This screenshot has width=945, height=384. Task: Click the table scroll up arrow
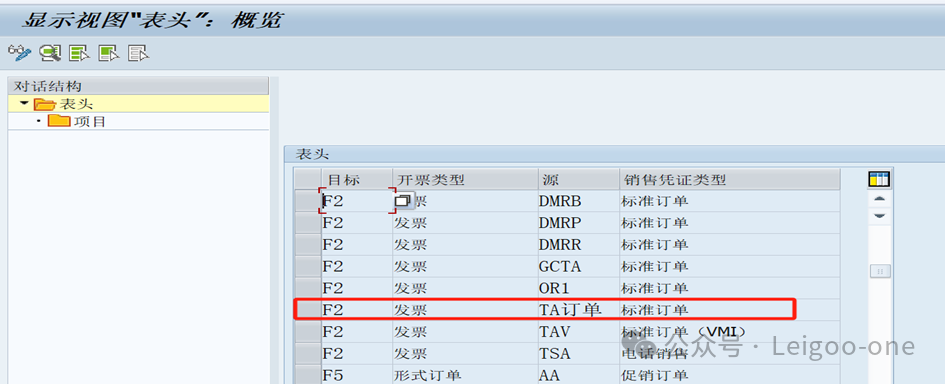880,200
